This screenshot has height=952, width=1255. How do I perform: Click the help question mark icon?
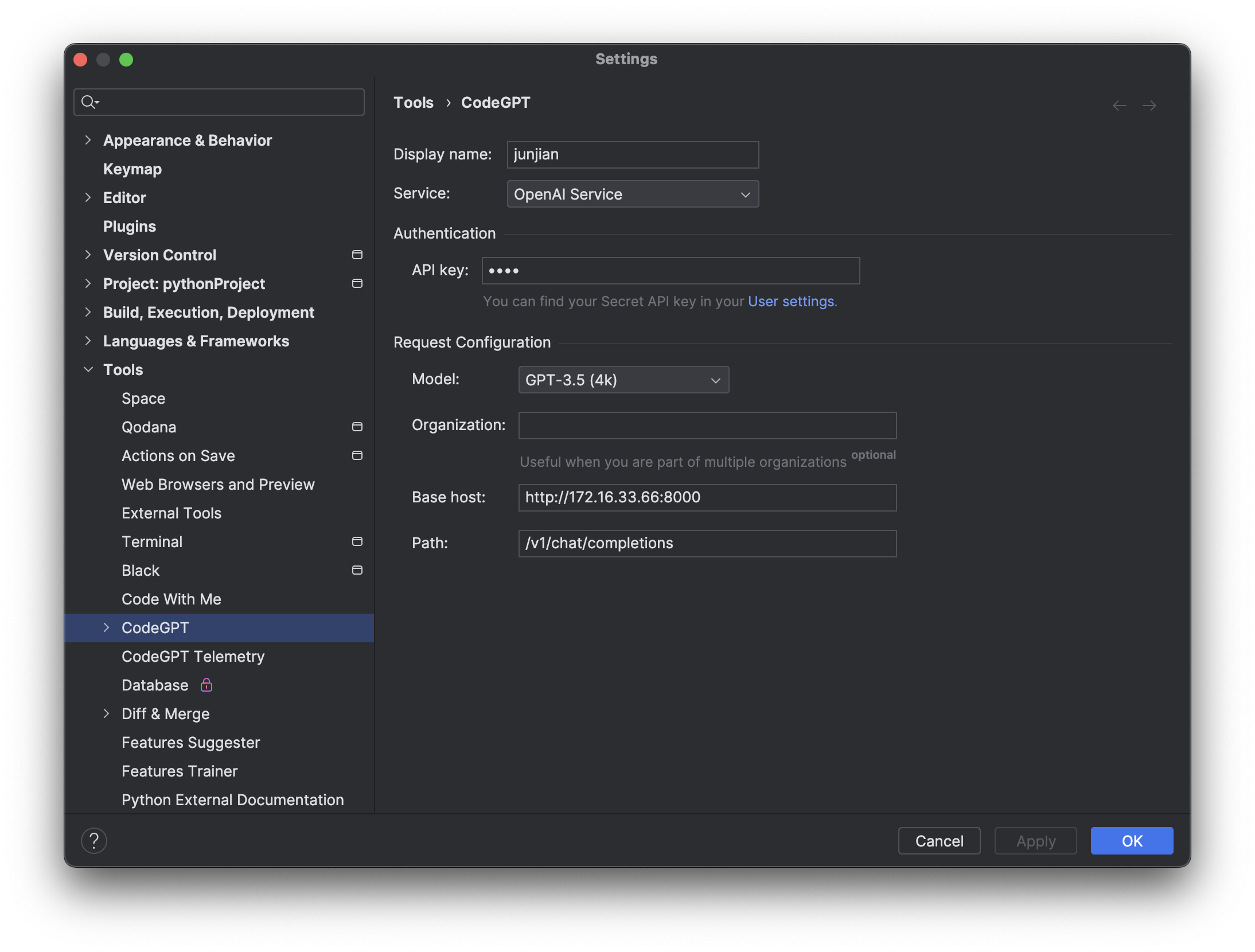point(94,841)
